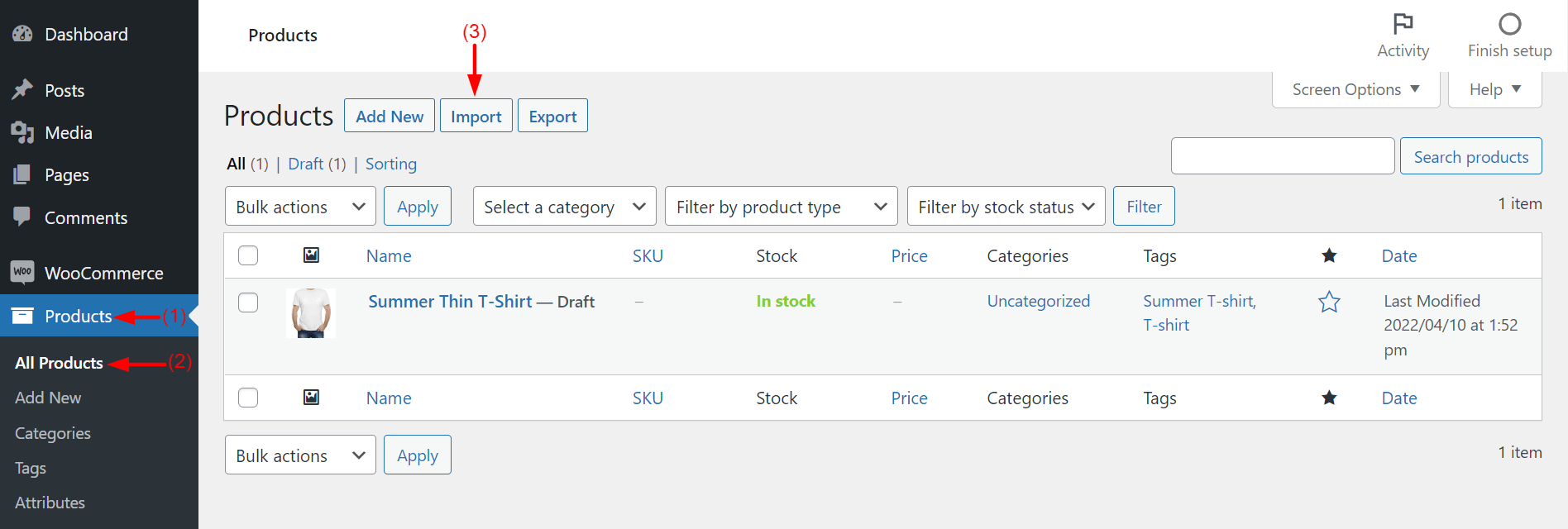Show the All products view
Image resolution: width=1568 pixels, height=529 pixels.
pos(236,164)
